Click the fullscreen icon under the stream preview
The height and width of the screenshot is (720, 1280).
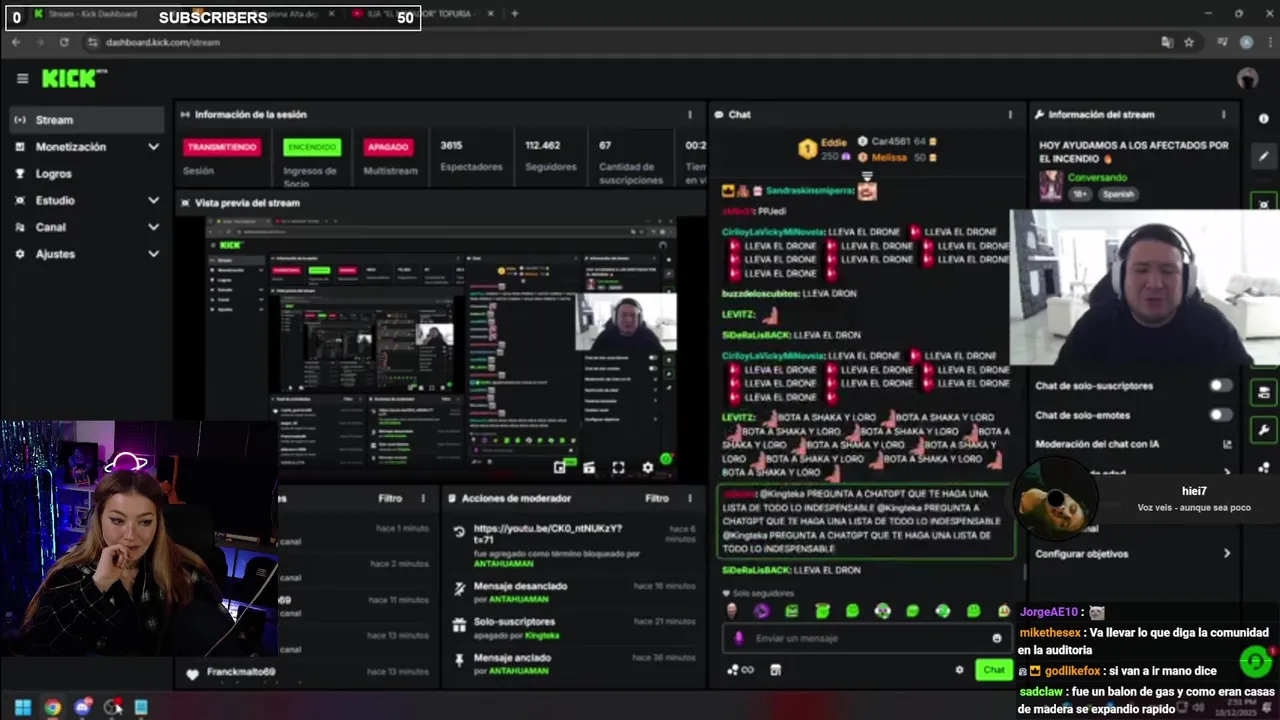[x=618, y=467]
